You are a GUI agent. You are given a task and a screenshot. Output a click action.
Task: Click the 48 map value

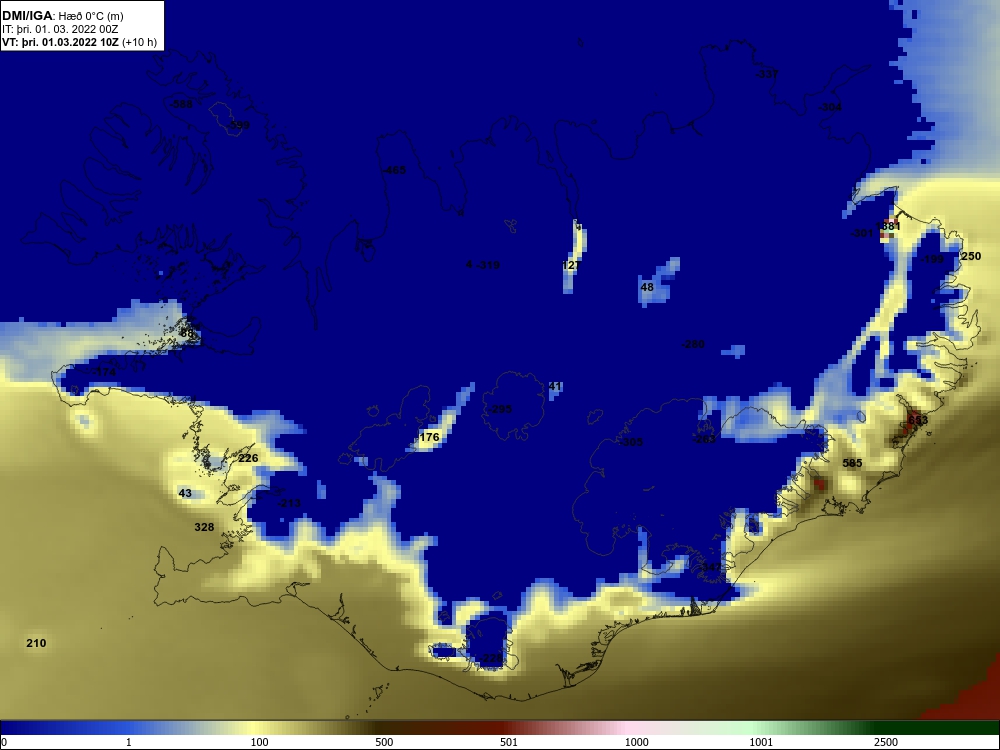tap(647, 288)
